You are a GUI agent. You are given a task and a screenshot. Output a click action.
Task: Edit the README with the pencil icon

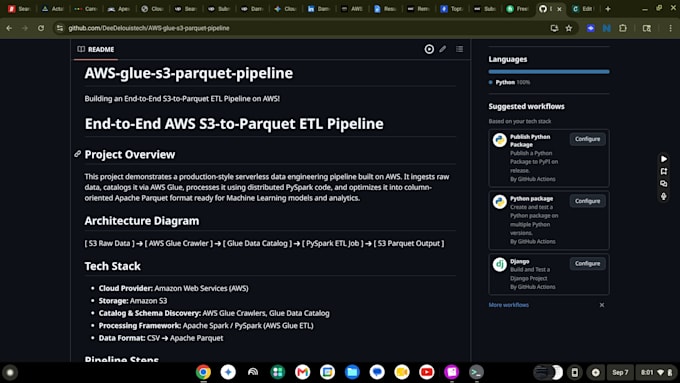pos(442,49)
